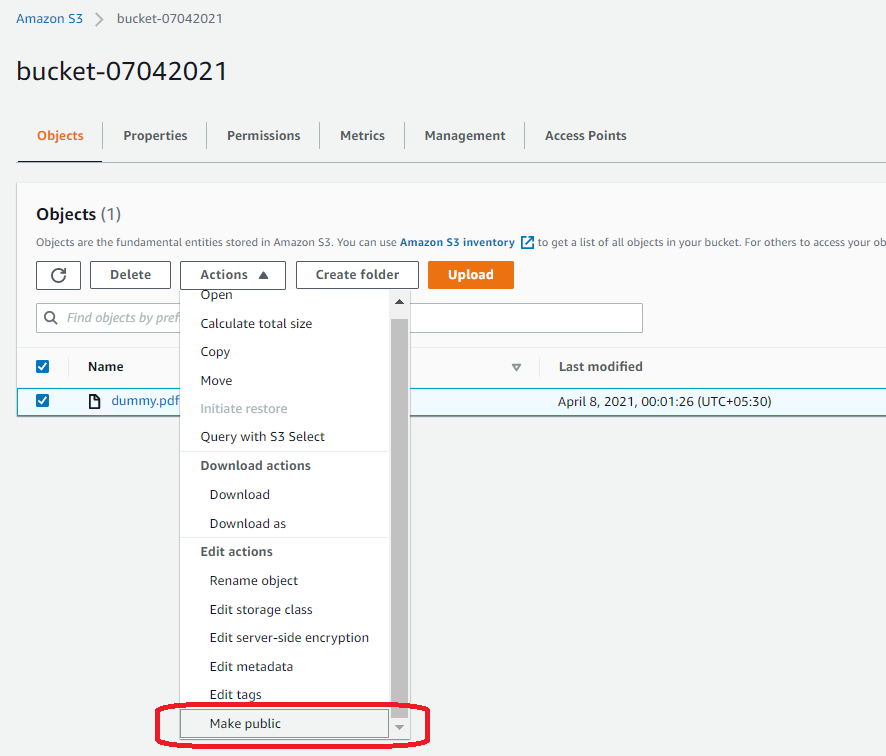Refresh the objects list

[58, 274]
